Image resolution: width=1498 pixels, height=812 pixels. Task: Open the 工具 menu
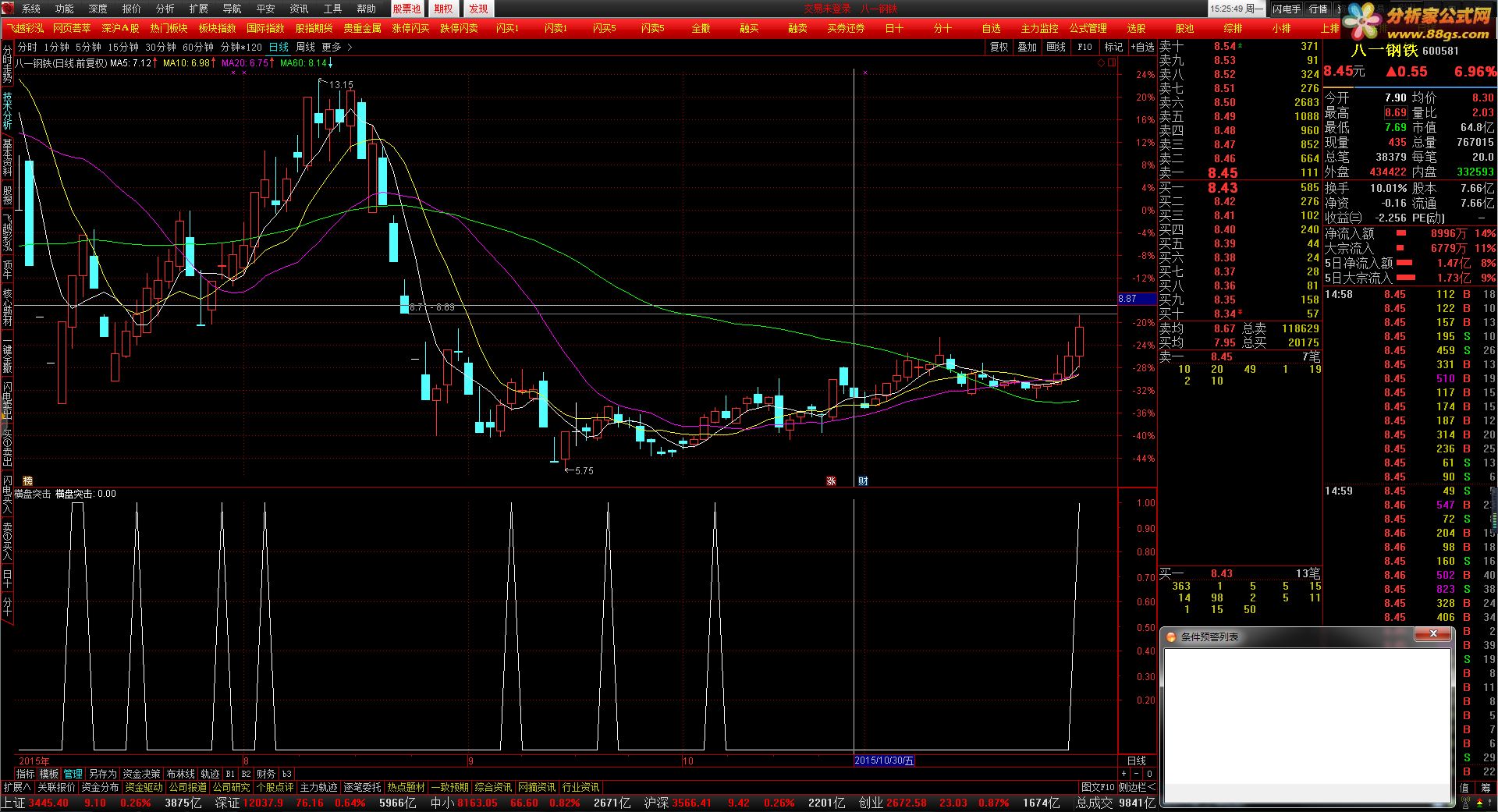[x=333, y=9]
